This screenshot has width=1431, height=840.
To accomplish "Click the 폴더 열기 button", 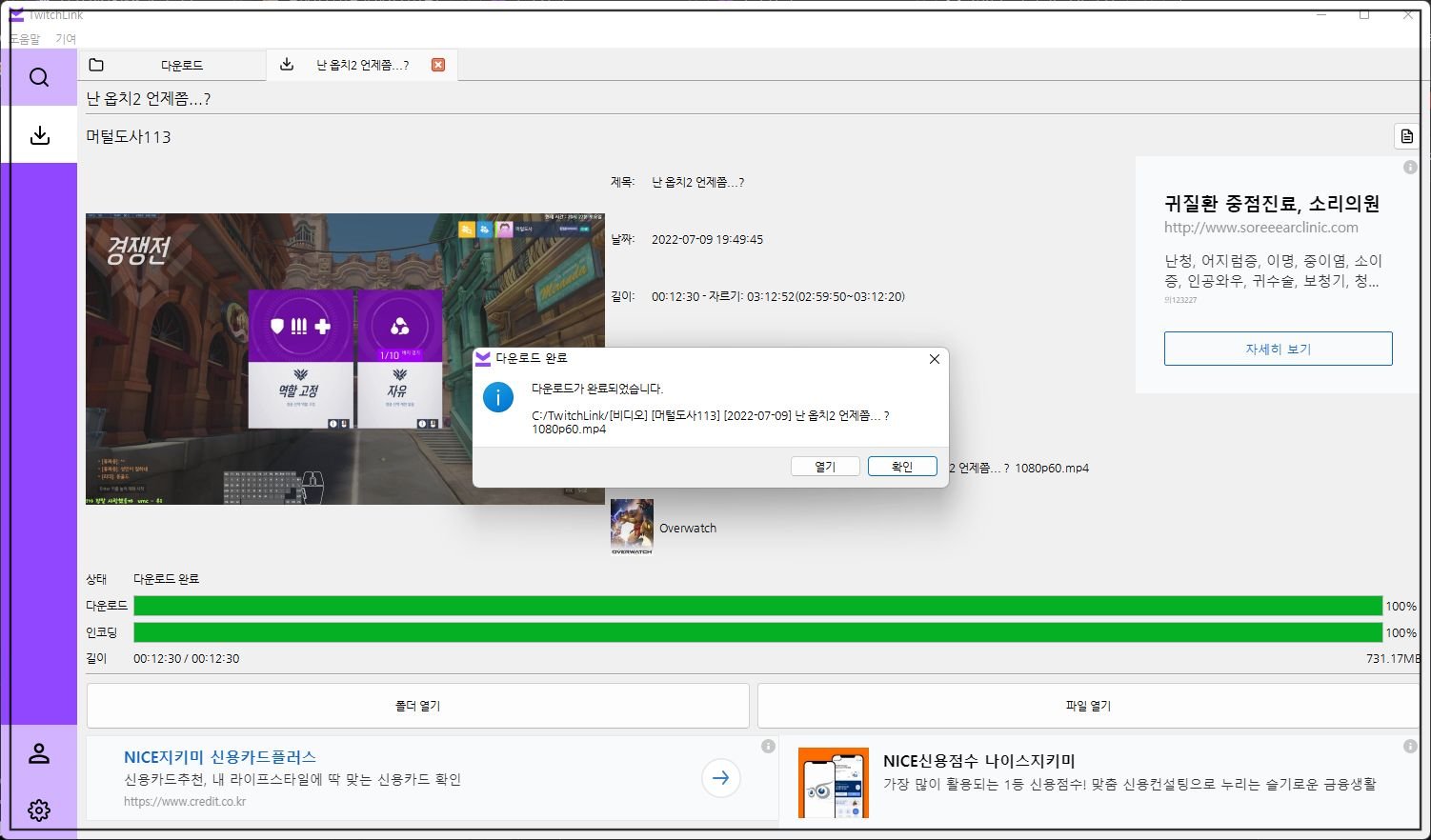I will point(417,706).
